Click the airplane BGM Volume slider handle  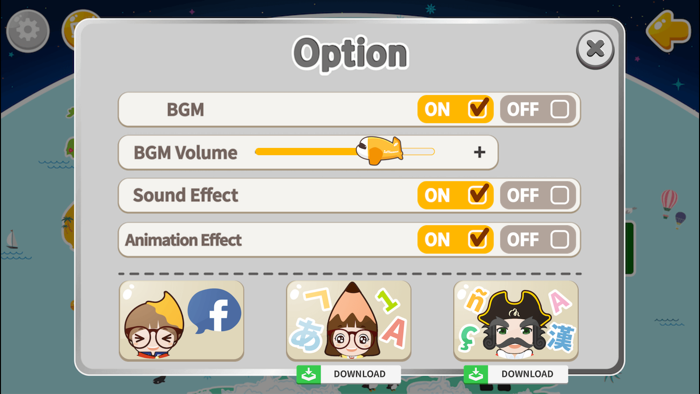click(x=379, y=150)
